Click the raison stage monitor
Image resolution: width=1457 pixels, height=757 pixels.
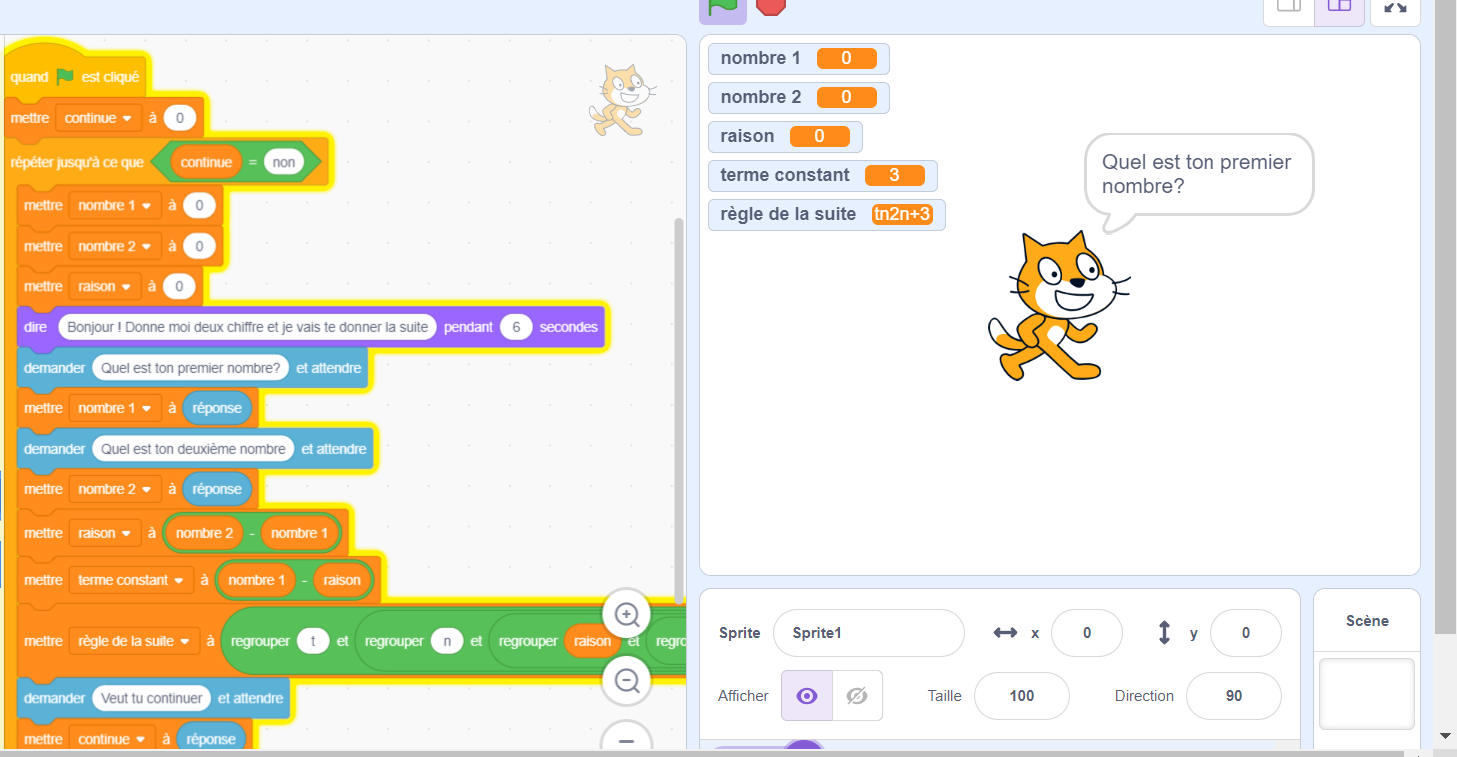click(785, 136)
